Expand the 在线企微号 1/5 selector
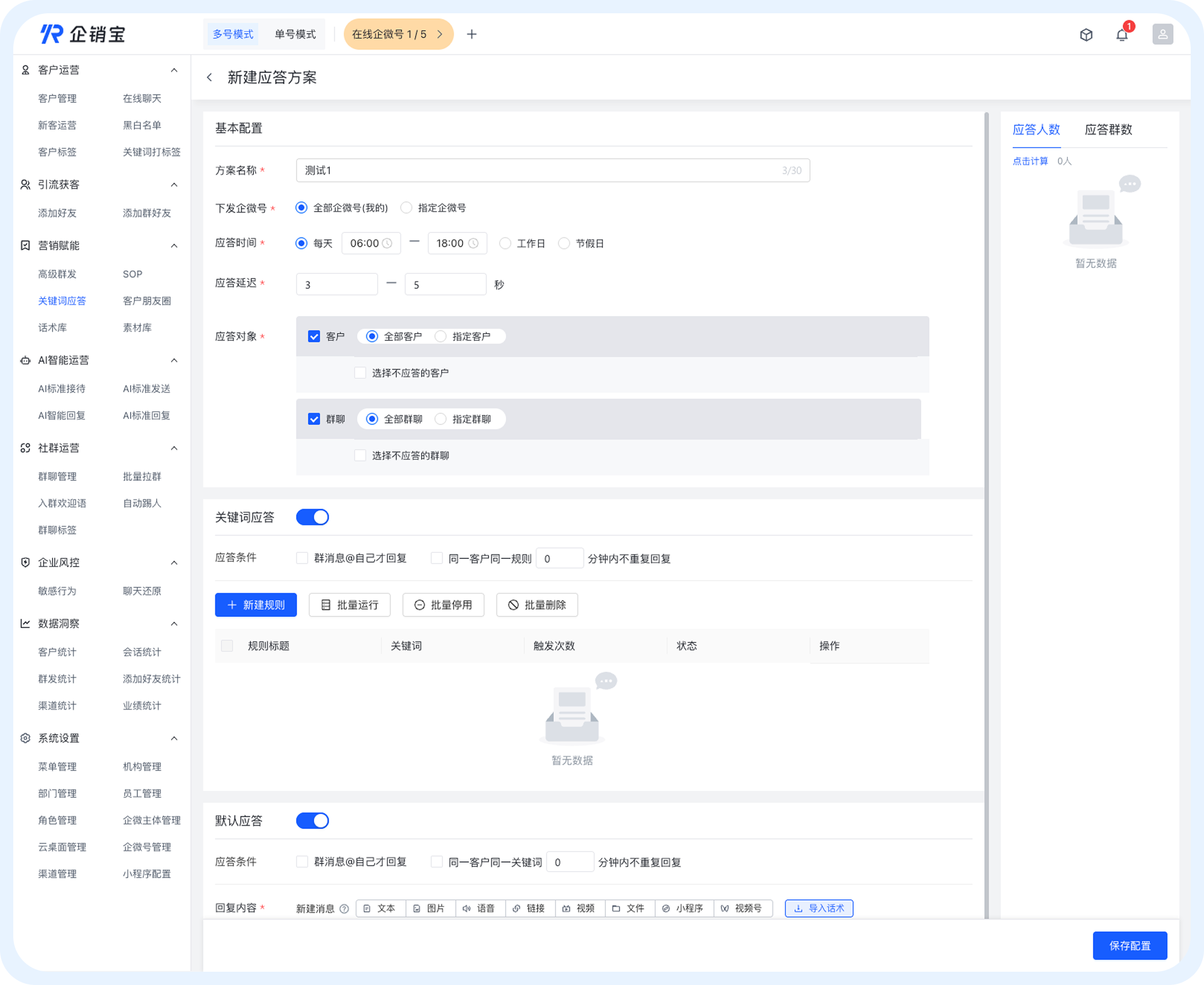This screenshot has width=1204, height=985. 398,35
